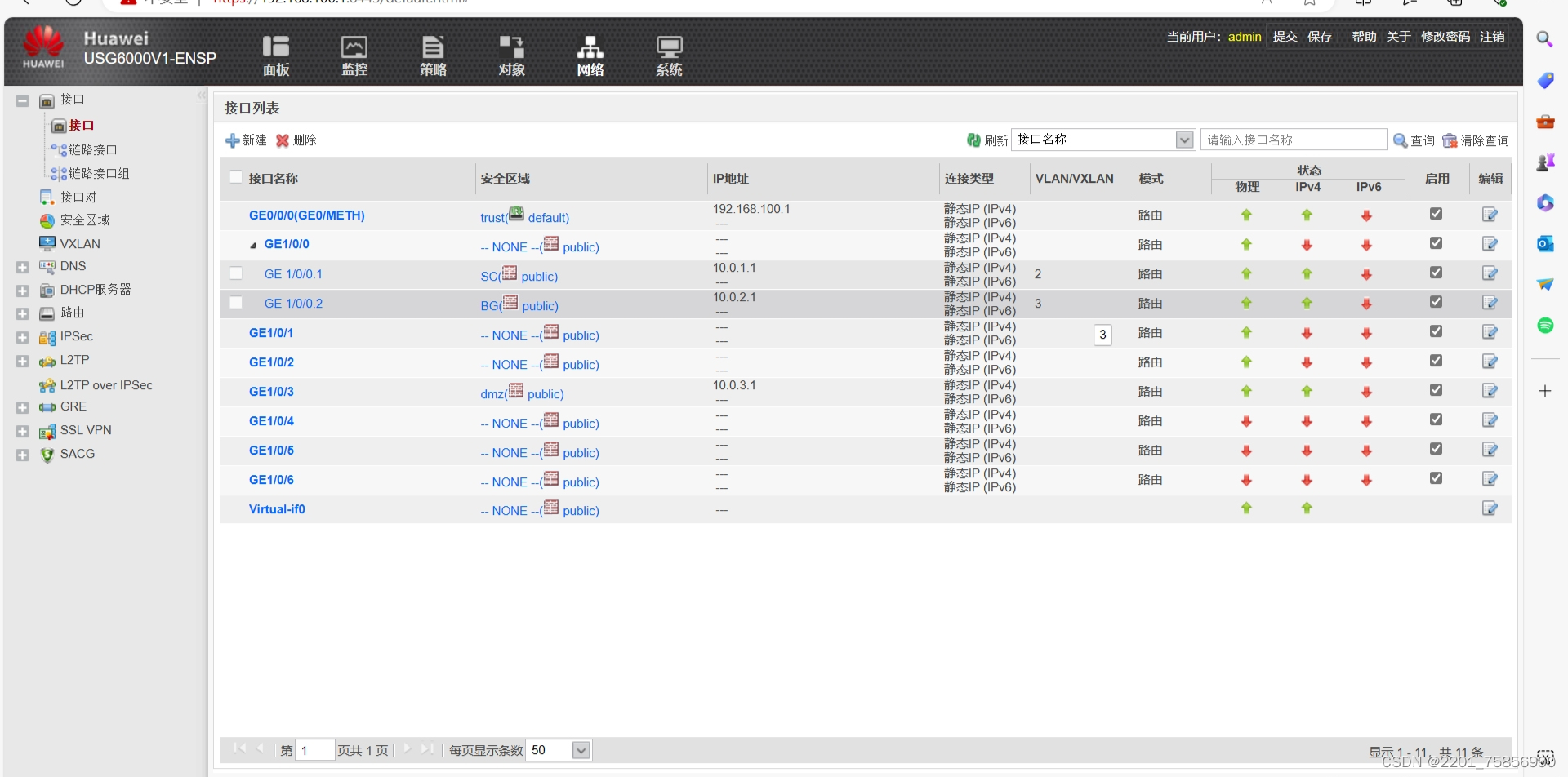Toggle enable checkbox for GE0/0/0 row

coord(1436,214)
